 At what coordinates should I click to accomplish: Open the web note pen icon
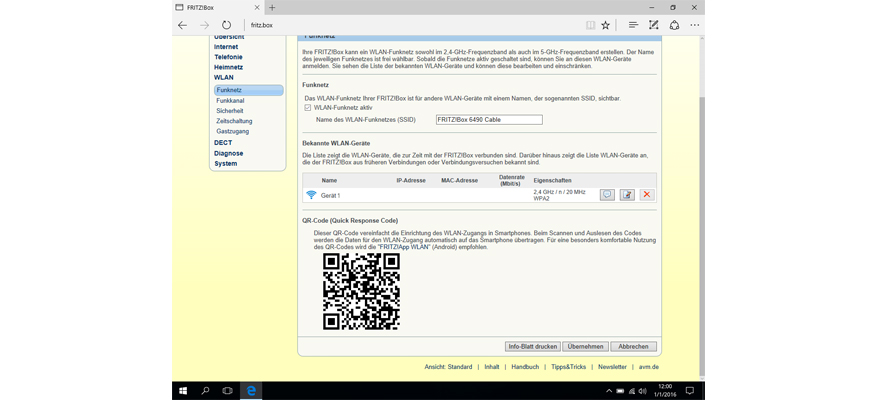pos(654,25)
